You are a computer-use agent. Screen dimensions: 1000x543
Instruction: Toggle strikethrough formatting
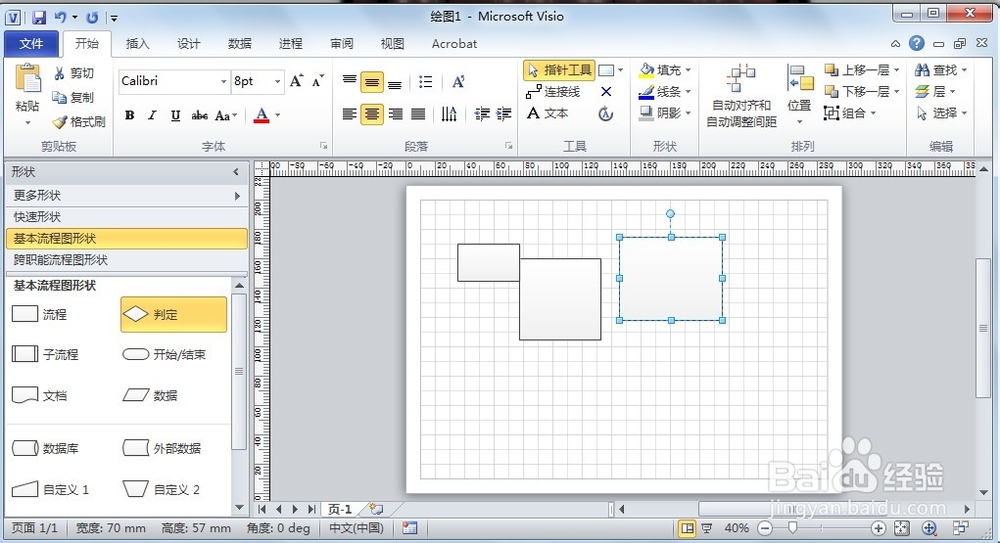[199, 115]
